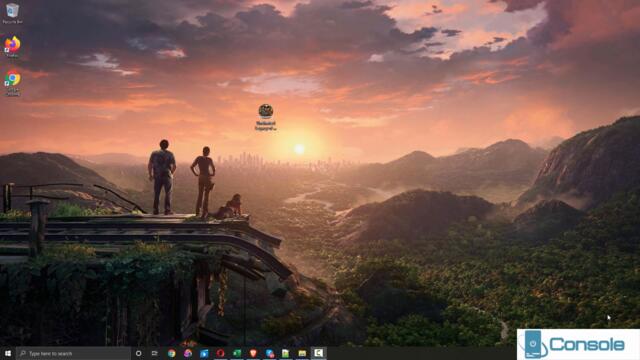The height and width of the screenshot is (360, 640).
Task: Select the Google Chrome desktop shortcut
Action: (x=12, y=83)
